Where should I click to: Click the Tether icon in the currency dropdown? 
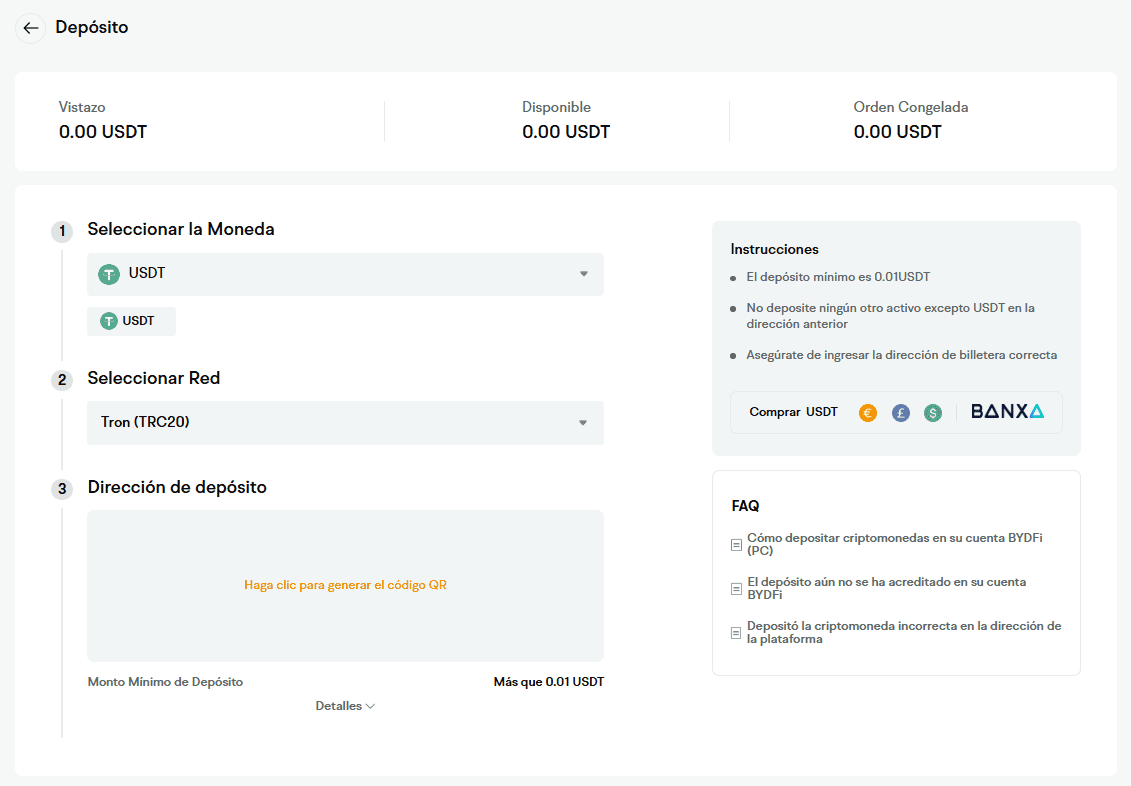point(109,274)
